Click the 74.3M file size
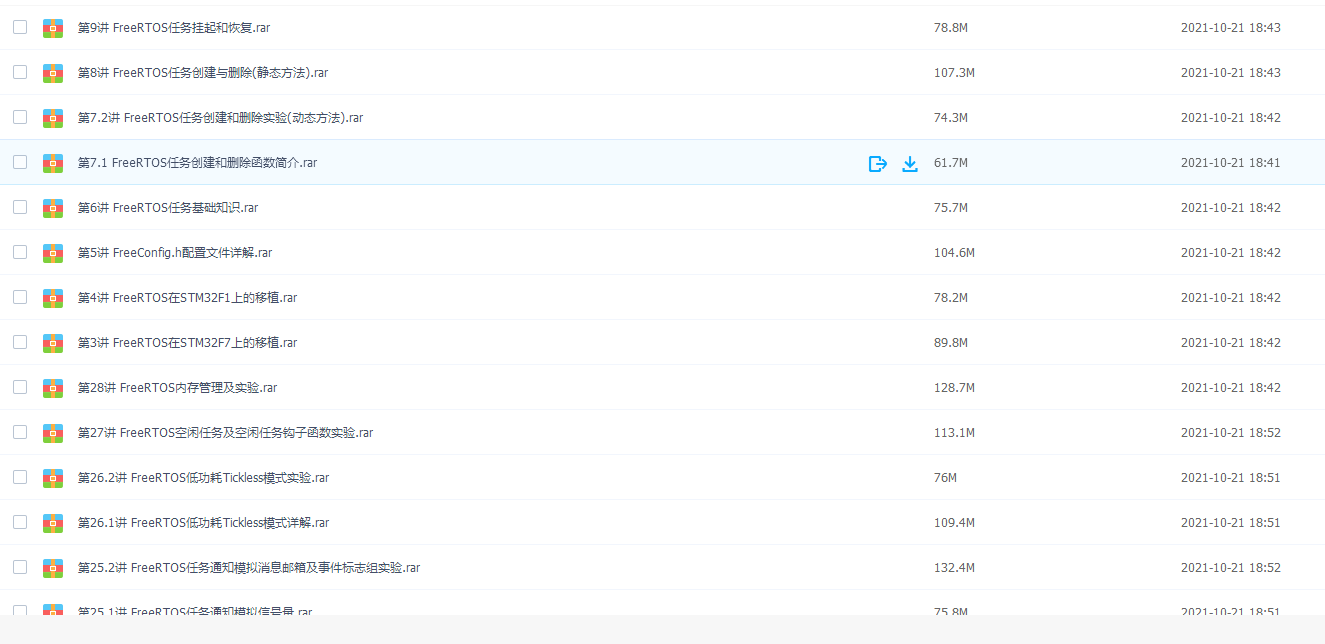The image size is (1325, 644). (950, 118)
